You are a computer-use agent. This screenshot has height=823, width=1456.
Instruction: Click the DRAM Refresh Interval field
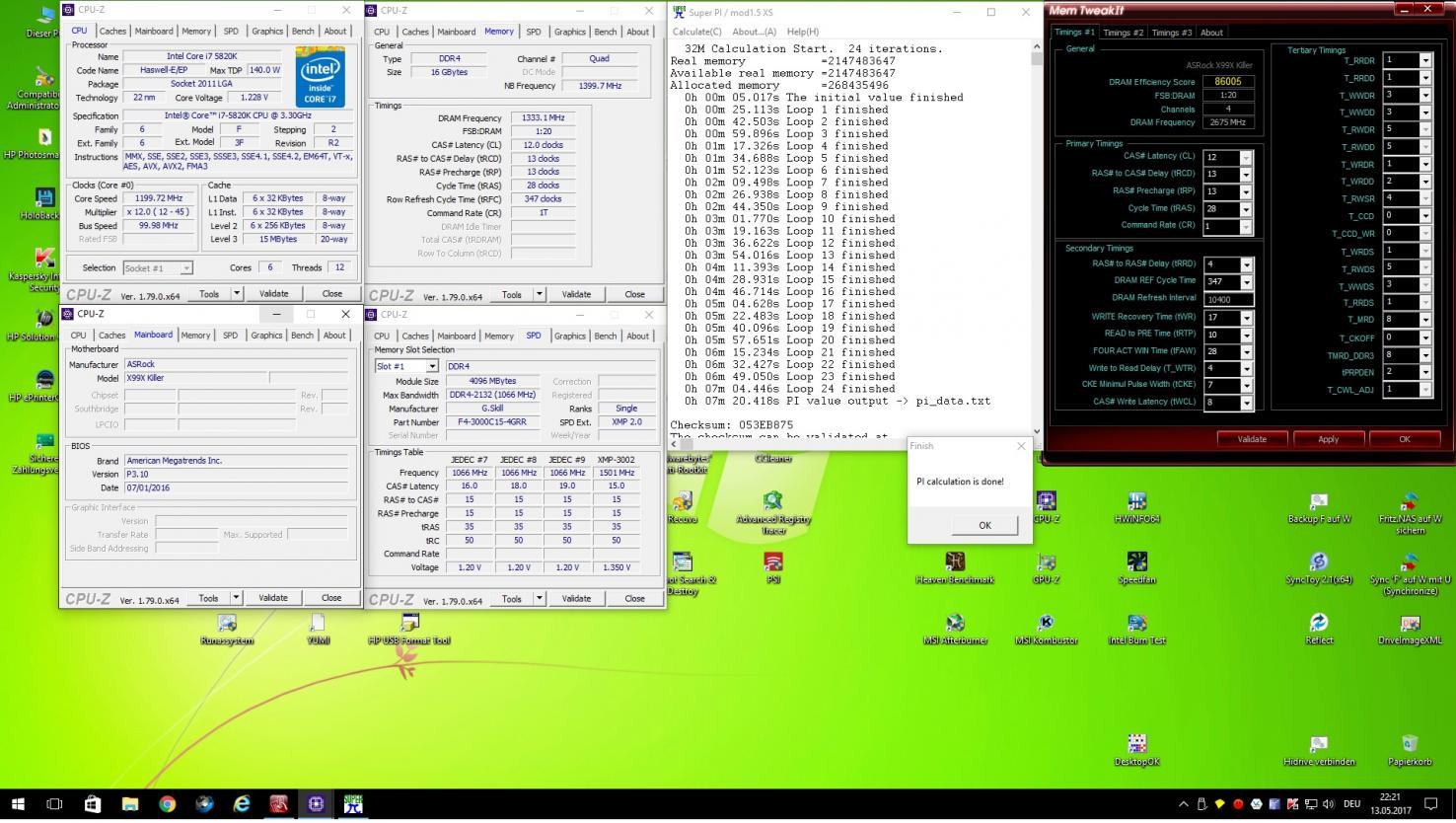tap(1228, 299)
